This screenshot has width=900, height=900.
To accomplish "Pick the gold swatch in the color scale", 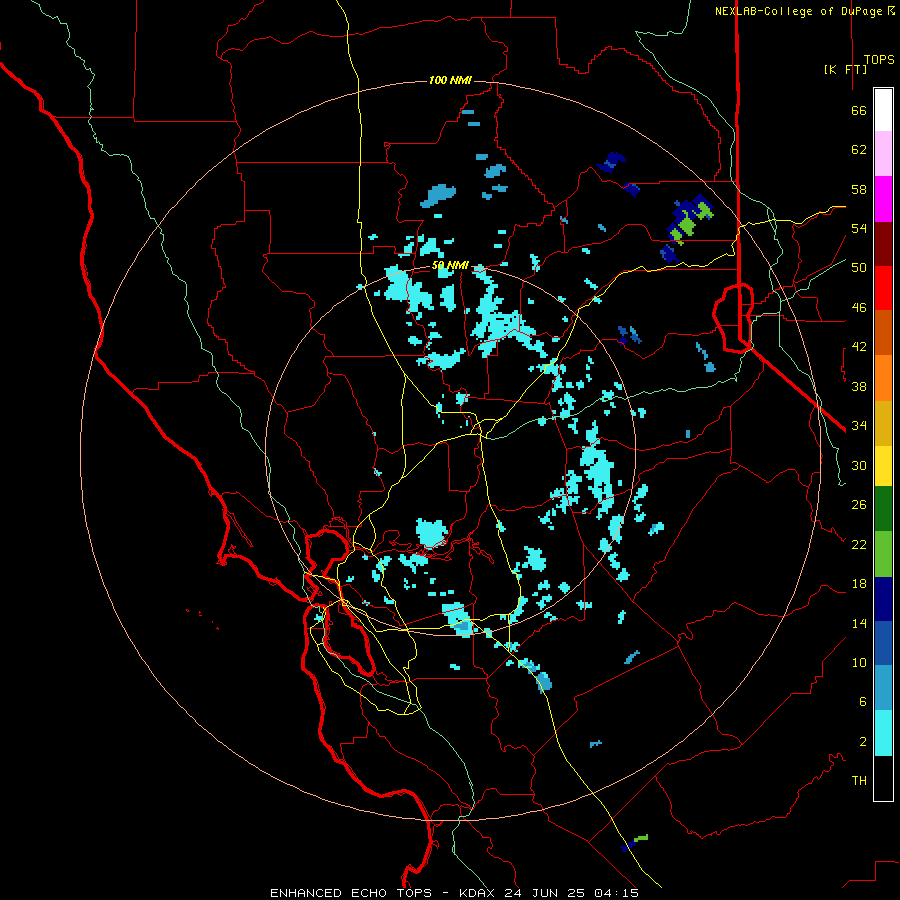I will (x=883, y=423).
